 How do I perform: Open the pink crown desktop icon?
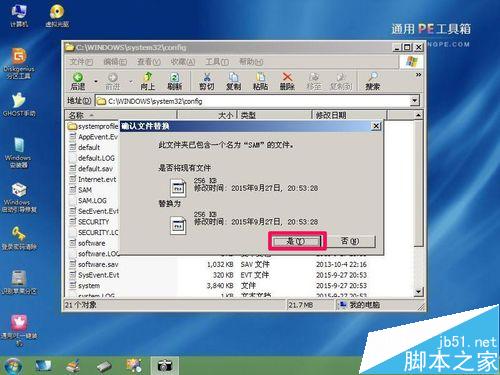tap(19, 331)
